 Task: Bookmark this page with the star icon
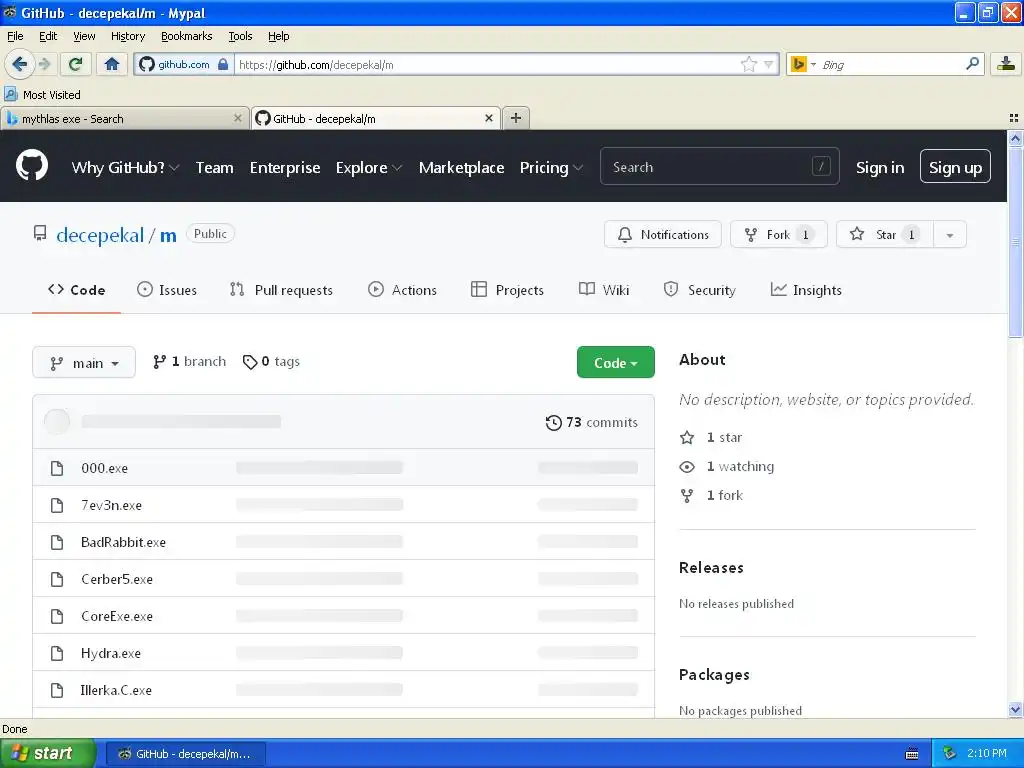tap(748, 64)
